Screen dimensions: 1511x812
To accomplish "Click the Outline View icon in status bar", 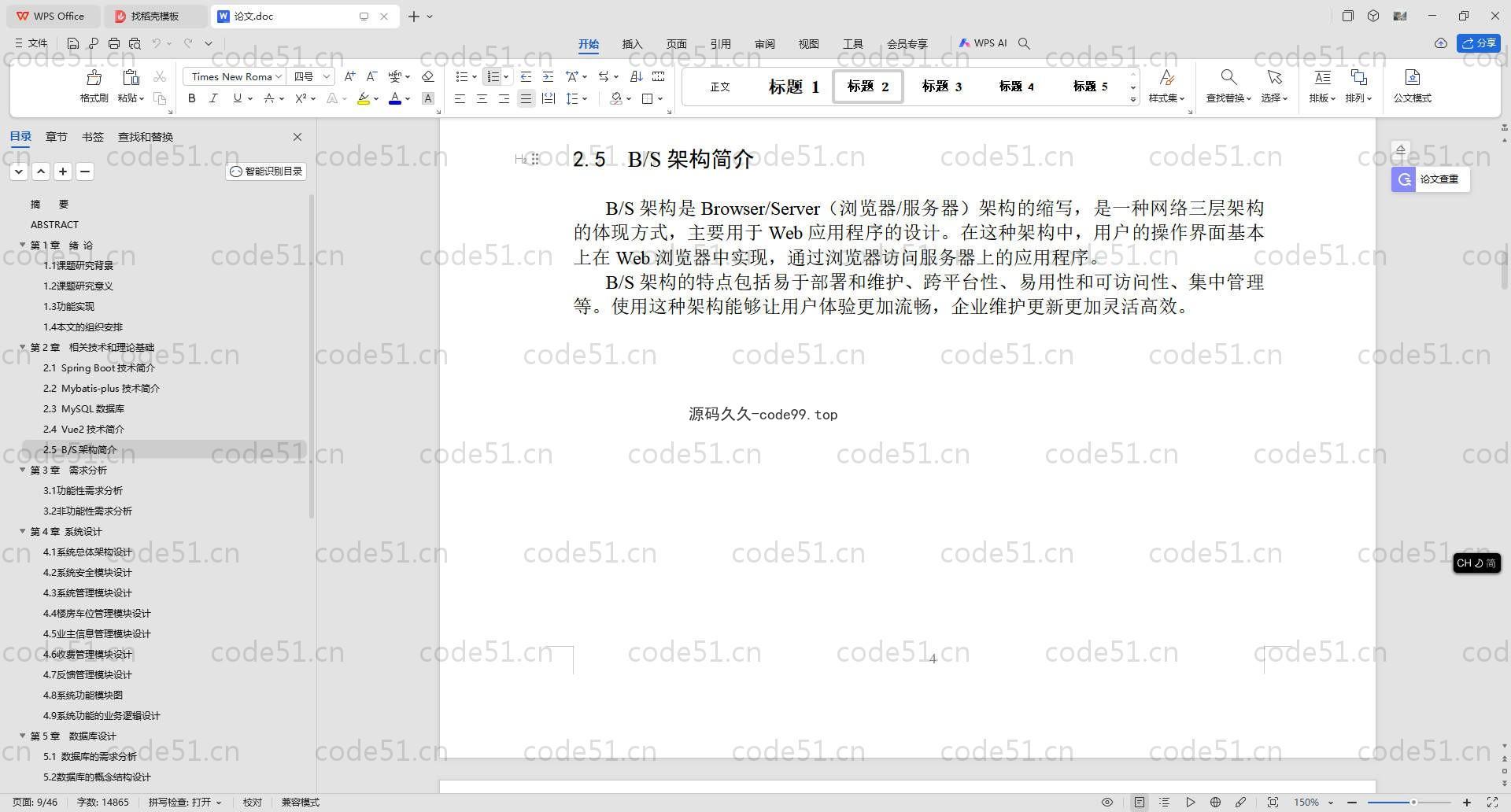I will pyautogui.click(x=1165, y=802).
